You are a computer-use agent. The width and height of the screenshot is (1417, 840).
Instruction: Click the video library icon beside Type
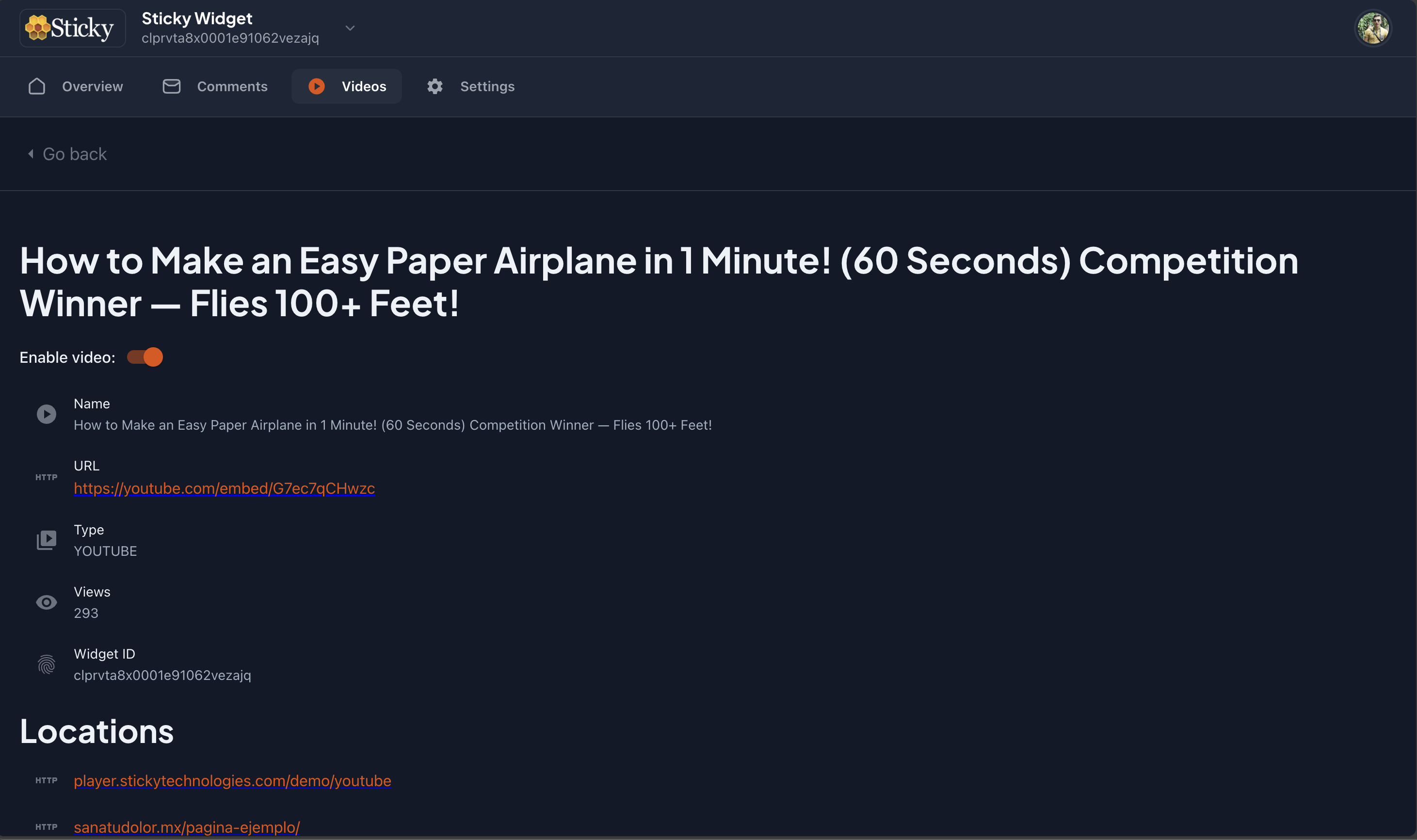(x=47, y=540)
